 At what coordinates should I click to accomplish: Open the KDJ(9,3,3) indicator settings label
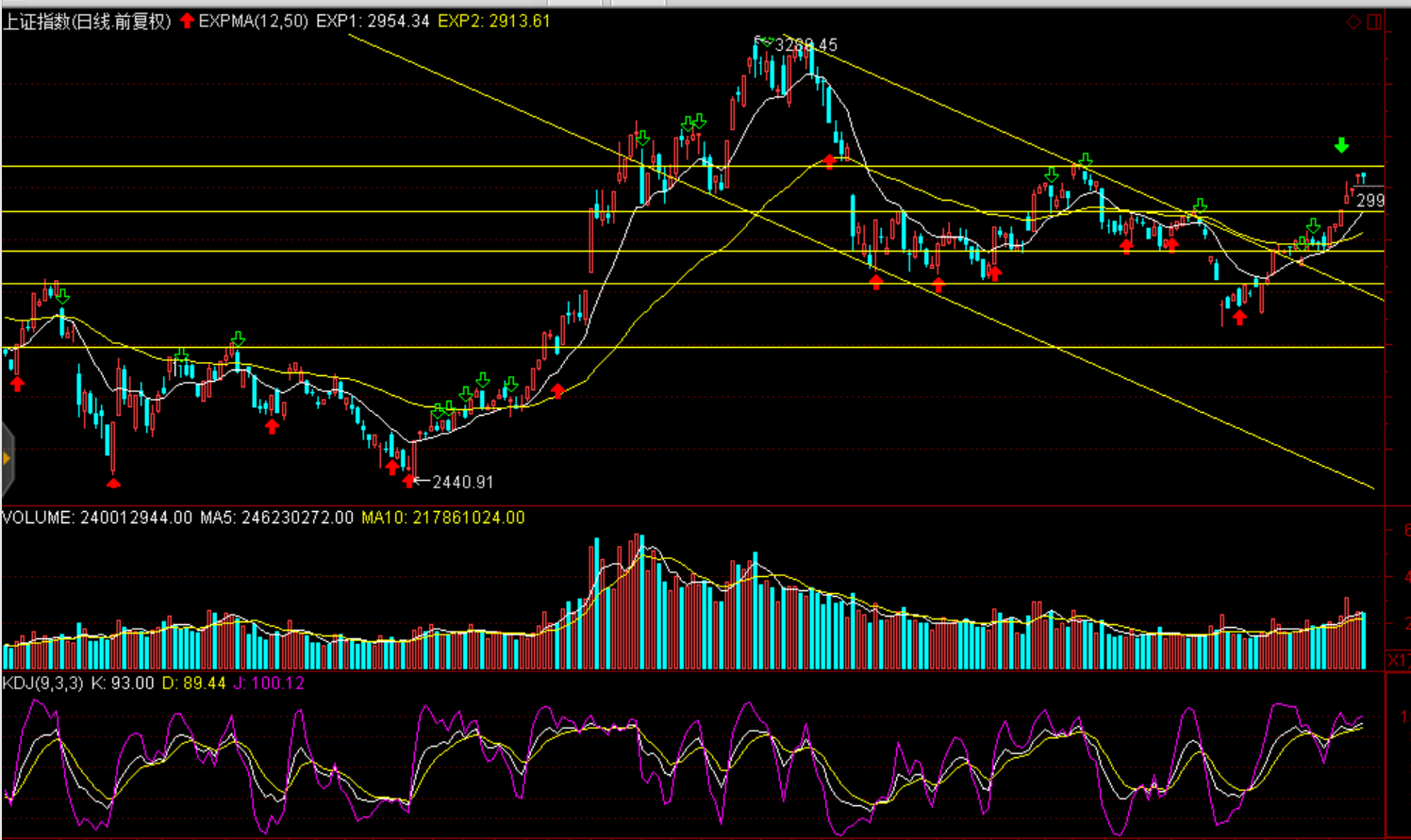(x=42, y=684)
